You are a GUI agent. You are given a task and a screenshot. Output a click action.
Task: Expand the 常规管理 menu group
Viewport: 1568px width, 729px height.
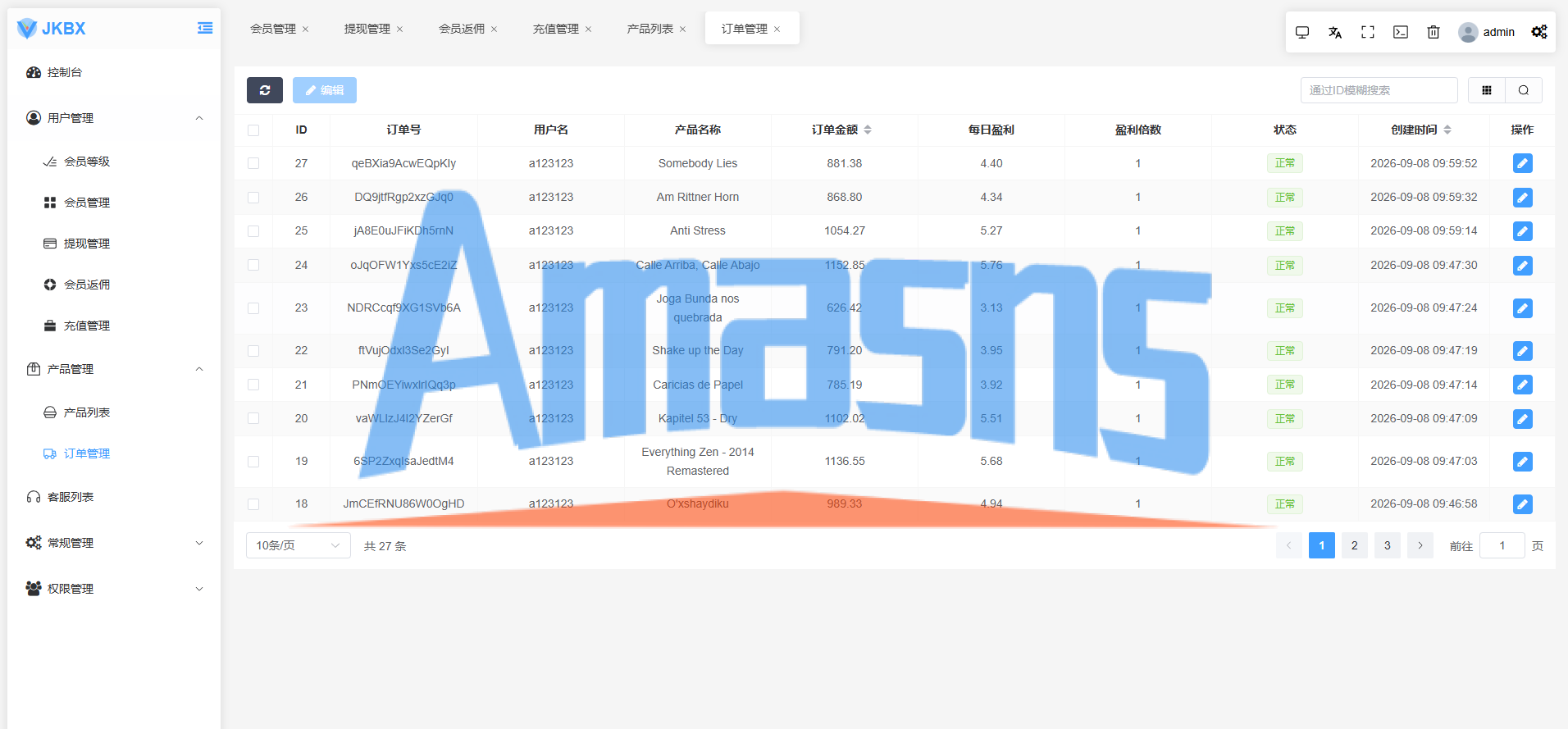pos(115,543)
